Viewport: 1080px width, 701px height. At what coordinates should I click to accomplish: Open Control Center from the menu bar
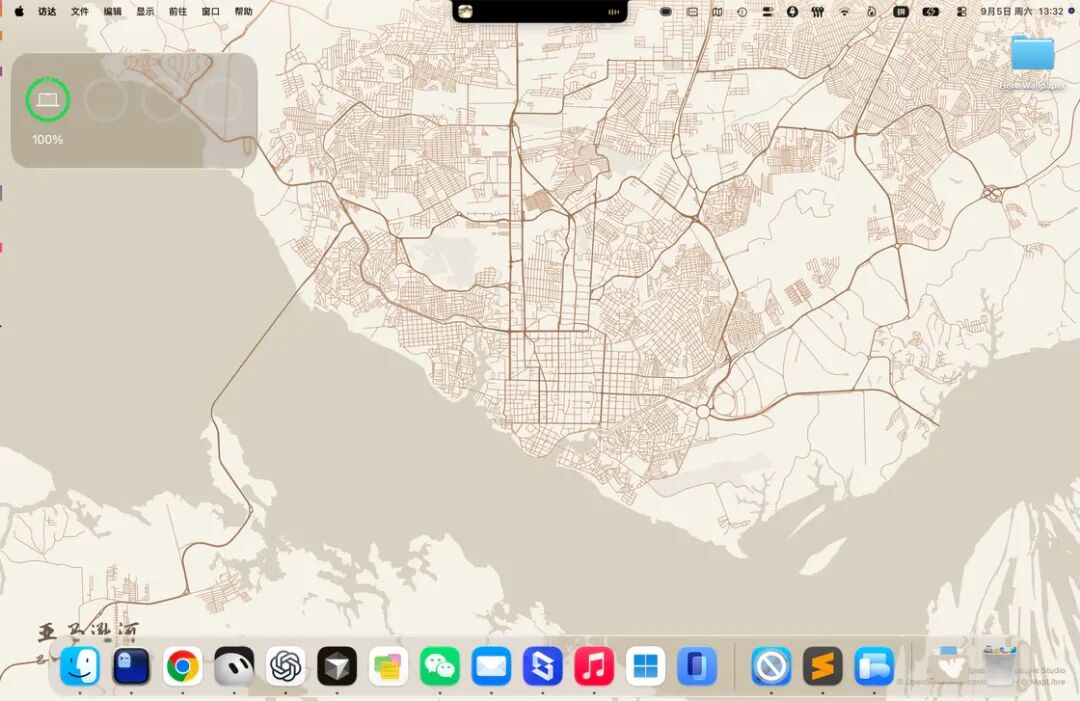tap(962, 12)
